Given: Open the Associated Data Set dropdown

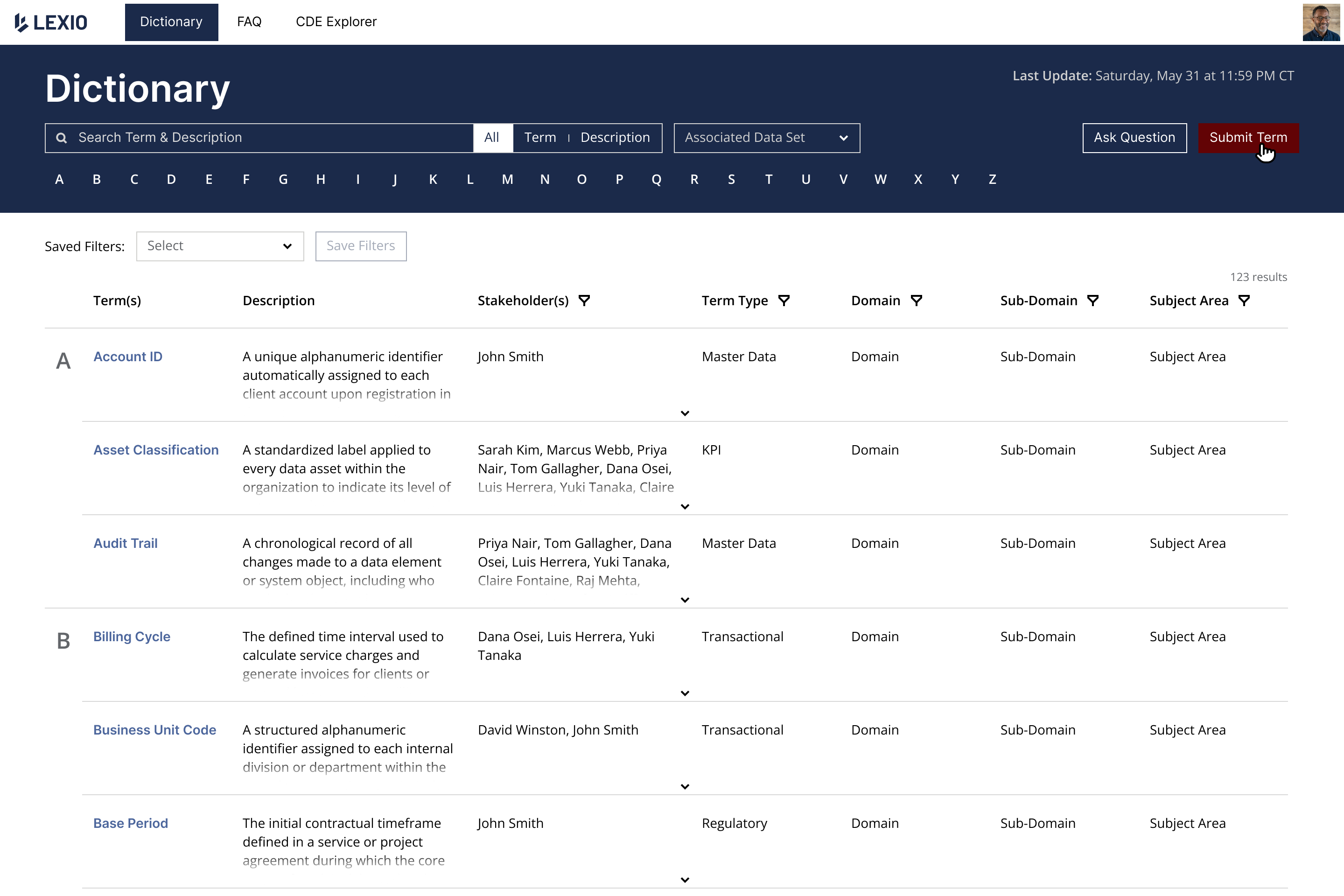Looking at the screenshot, I should tap(767, 138).
